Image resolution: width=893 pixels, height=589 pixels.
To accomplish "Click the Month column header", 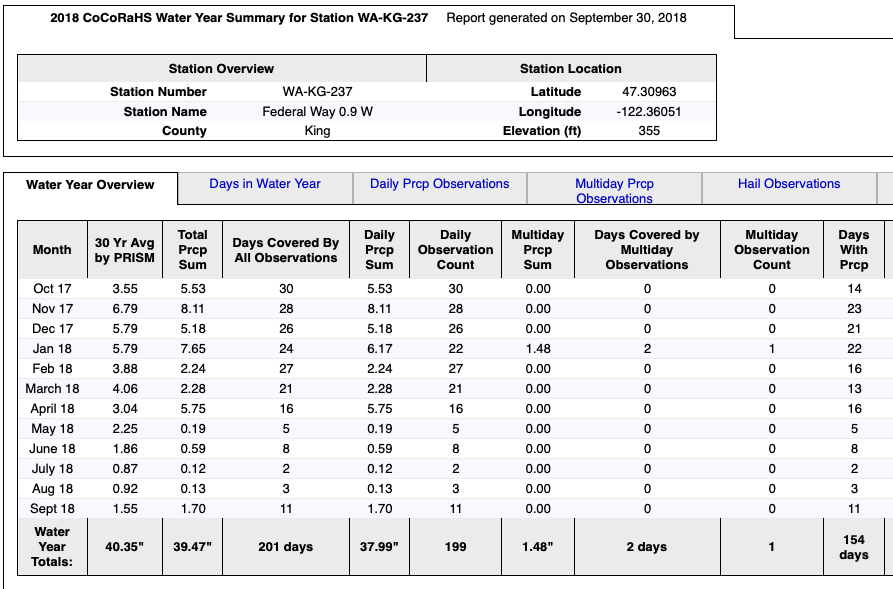I will coord(52,249).
